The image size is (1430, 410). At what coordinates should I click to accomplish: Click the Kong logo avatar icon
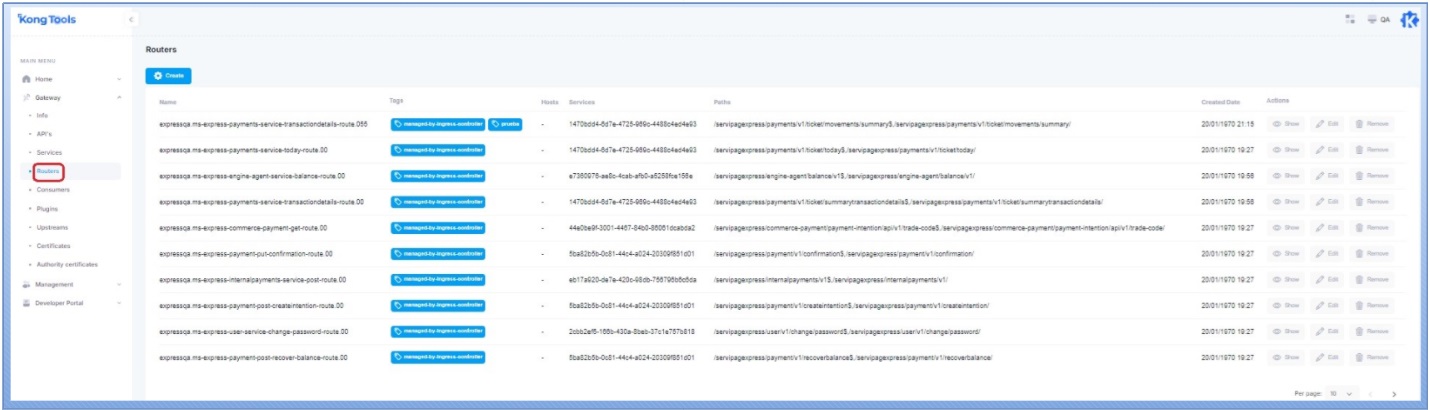1410,19
